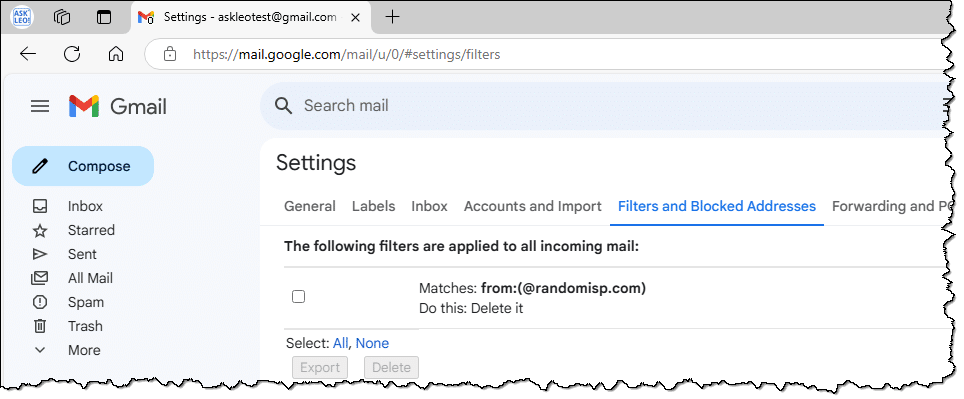Open the Starred mail folder

tap(91, 230)
